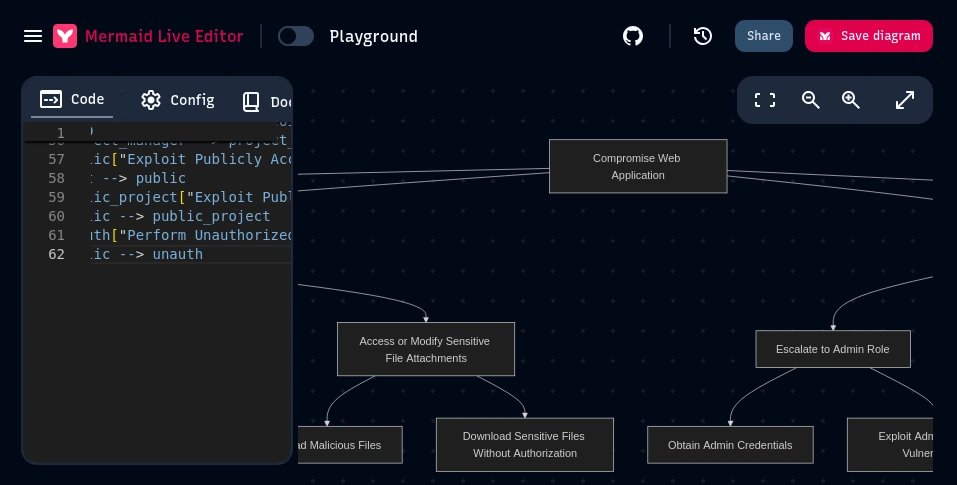Open the Docs tab with book icon
Image resolution: width=957 pixels, height=485 pixels.
(x=267, y=101)
